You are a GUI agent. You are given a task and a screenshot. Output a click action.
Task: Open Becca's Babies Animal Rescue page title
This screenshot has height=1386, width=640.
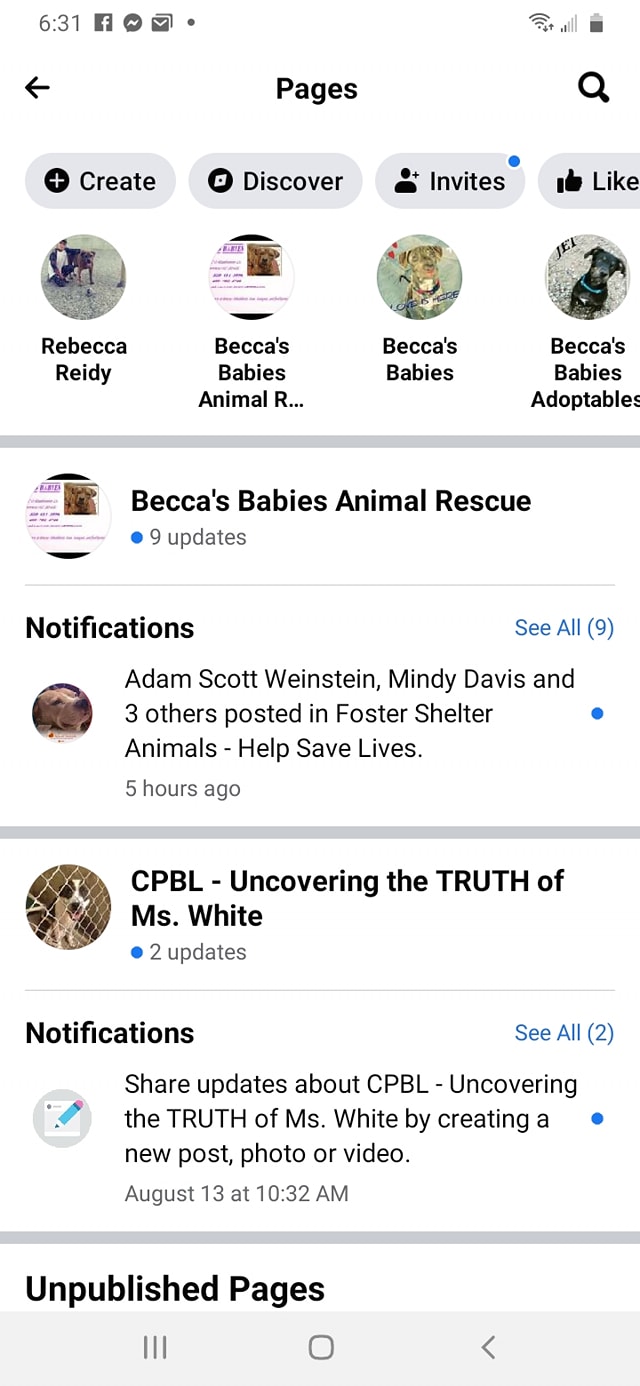[331, 501]
